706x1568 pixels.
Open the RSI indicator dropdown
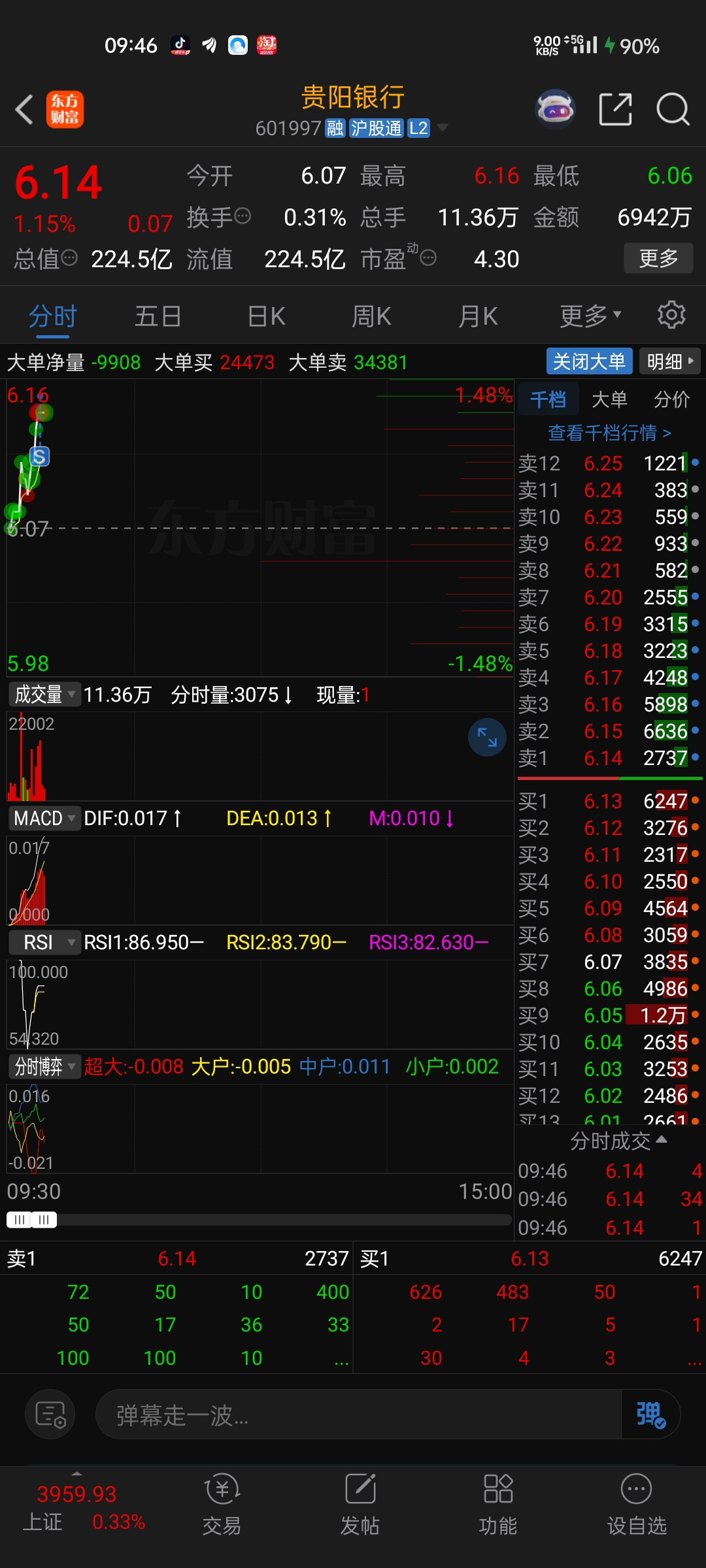[x=44, y=942]
